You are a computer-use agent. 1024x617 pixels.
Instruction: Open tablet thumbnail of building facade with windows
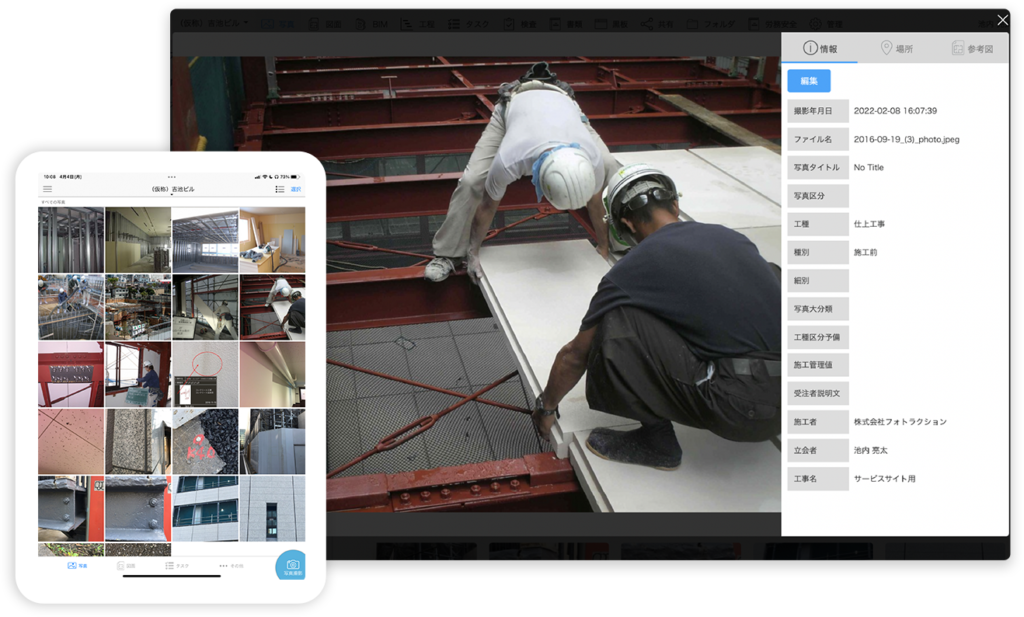pyautogui.click(x=205, y=508)
